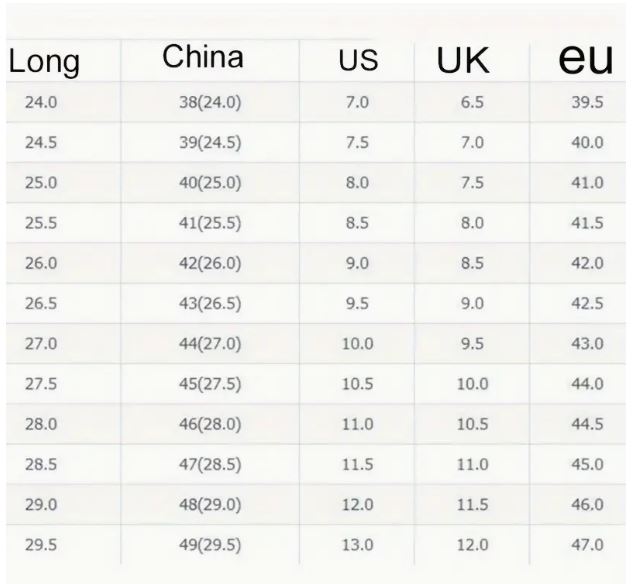Click US size 8.5 cell
This screenshot has height=584, width=632.
(x=358, y=223)
